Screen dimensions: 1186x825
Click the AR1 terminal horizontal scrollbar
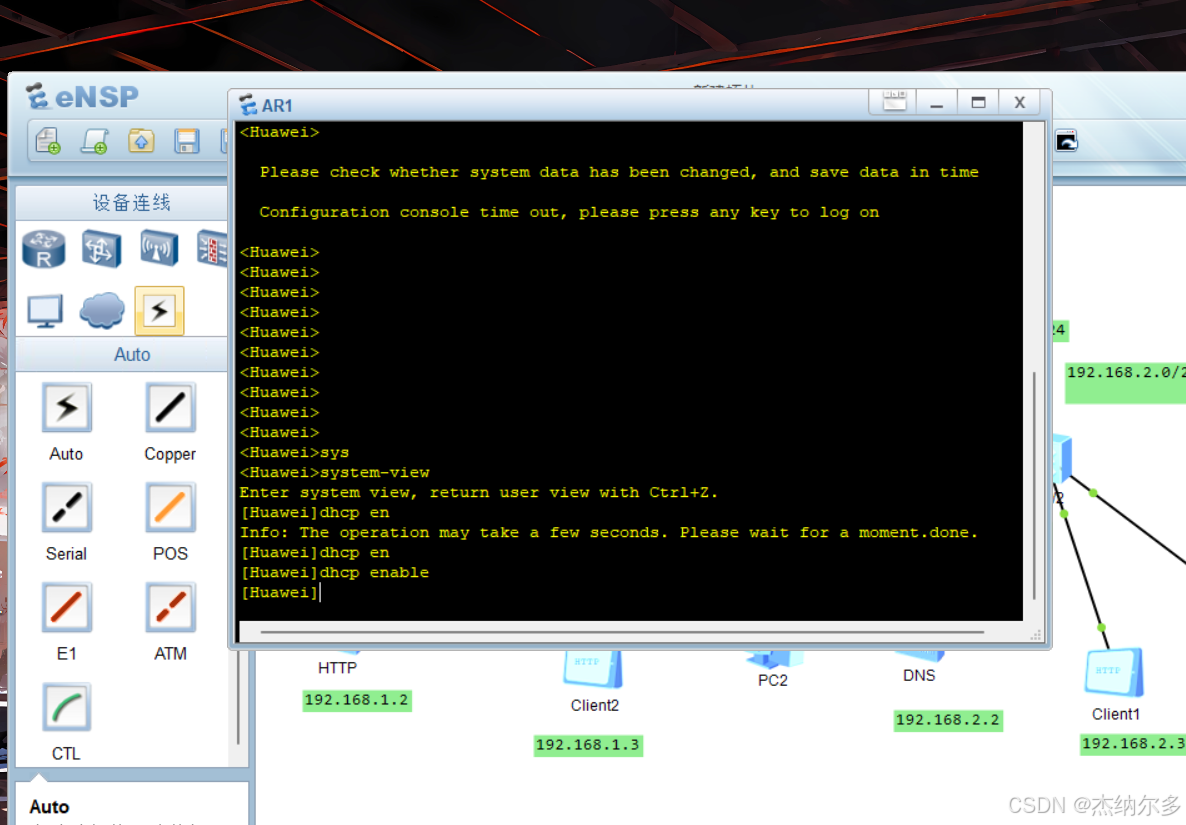tap(622, 631)
